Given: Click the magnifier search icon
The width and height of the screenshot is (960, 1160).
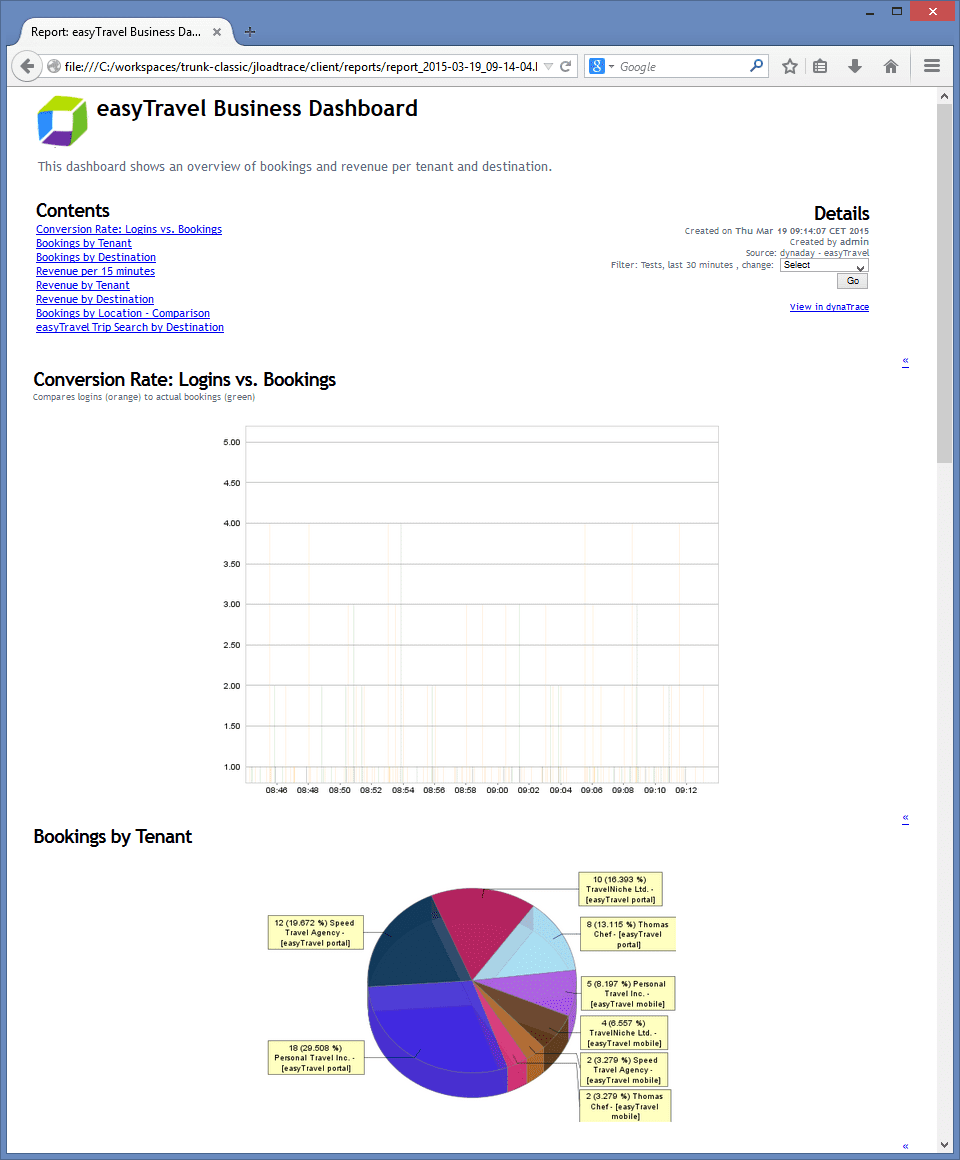Looking at the screenshot, I should click(756, 66).
